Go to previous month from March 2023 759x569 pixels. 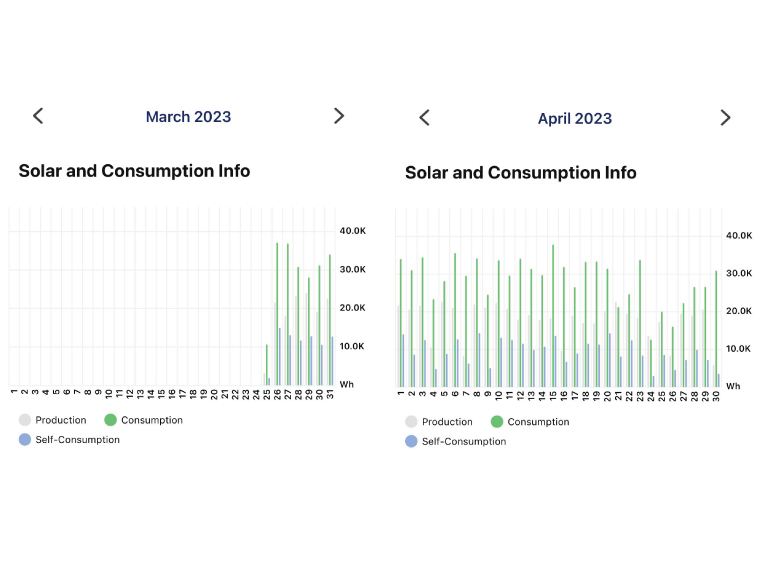click(38, 116)
